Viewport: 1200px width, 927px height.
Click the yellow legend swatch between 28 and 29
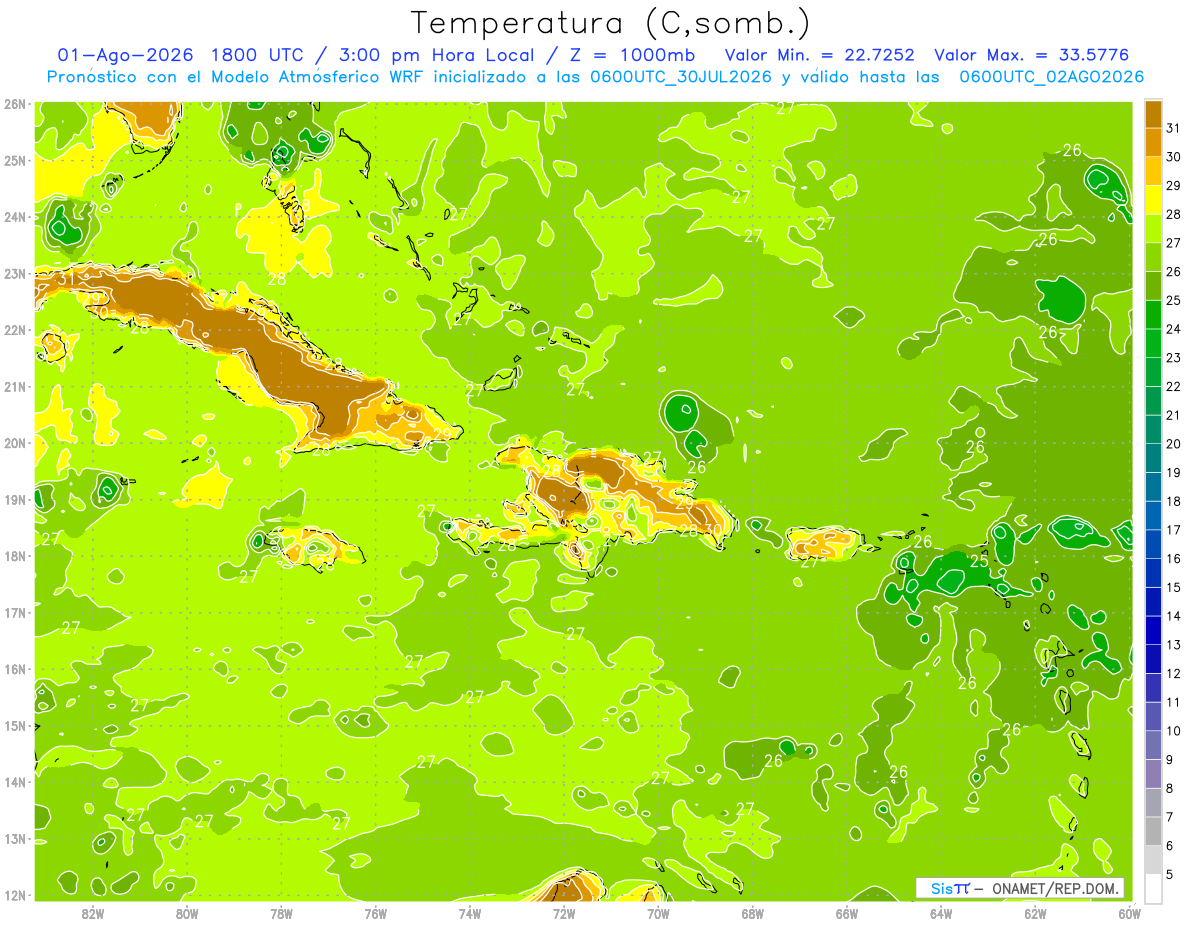(1153, 200)
